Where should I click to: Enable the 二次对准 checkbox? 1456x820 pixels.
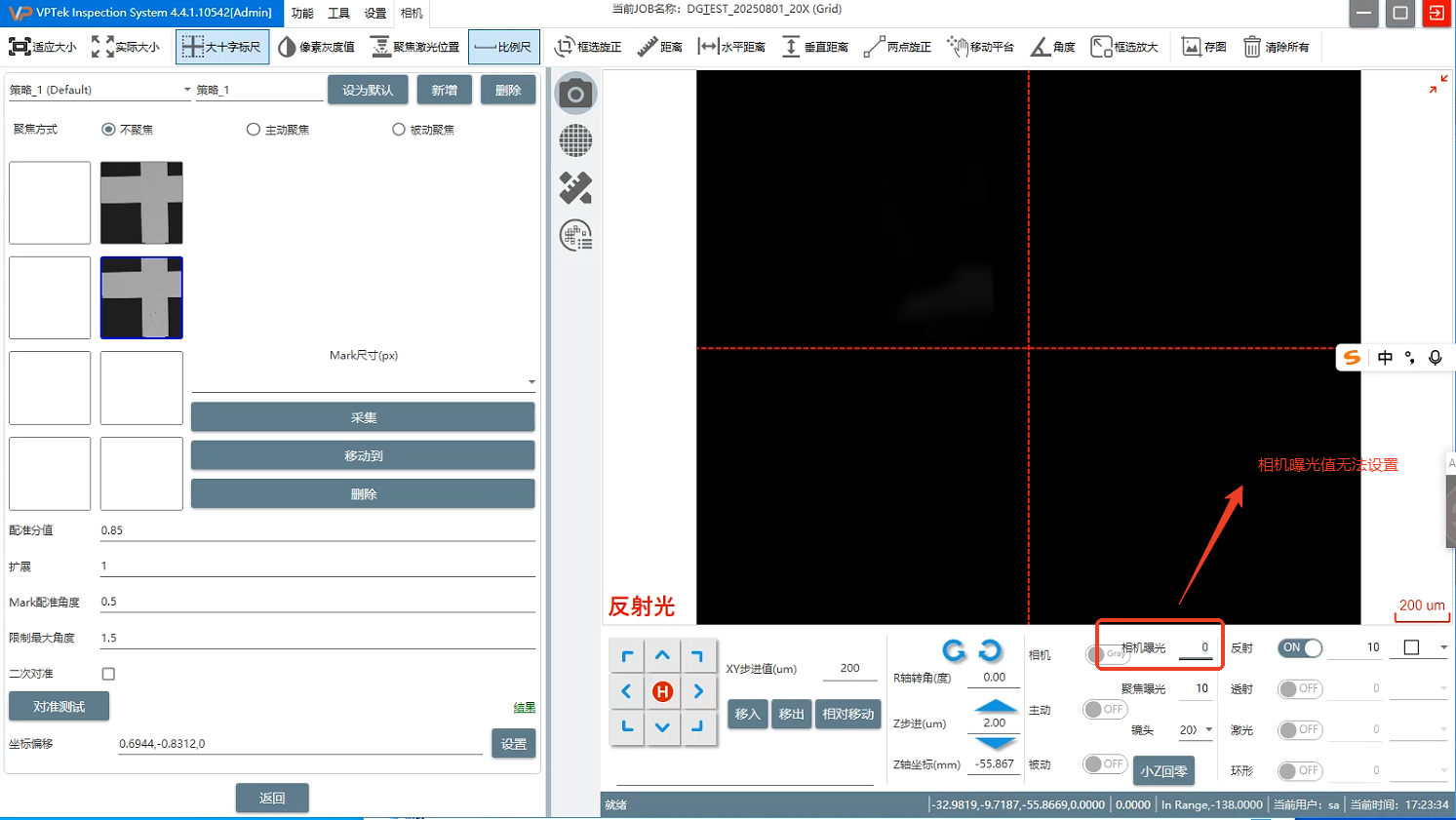(x=108, y=674)
